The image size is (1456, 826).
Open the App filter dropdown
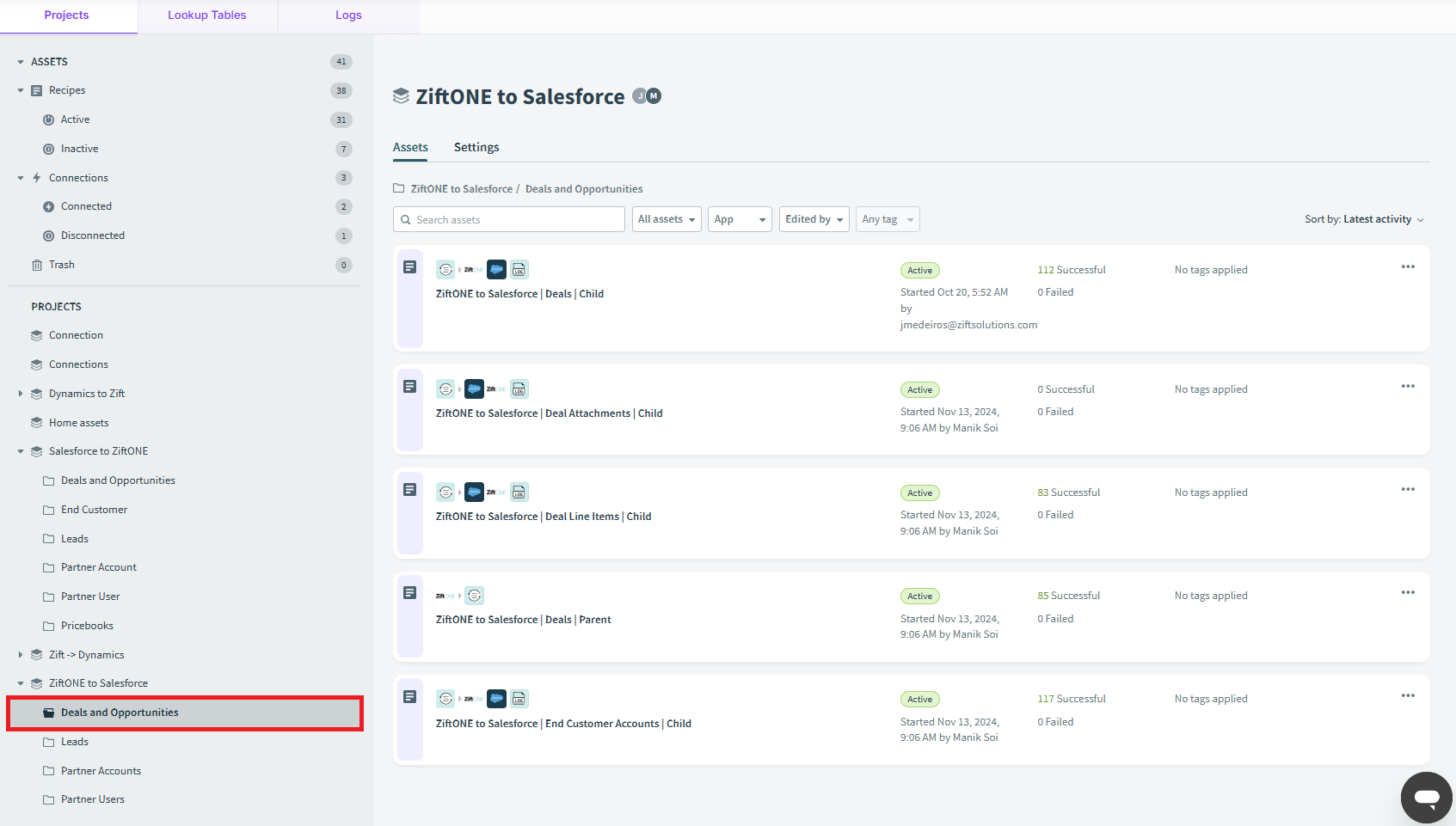click(x=740, y=219)
